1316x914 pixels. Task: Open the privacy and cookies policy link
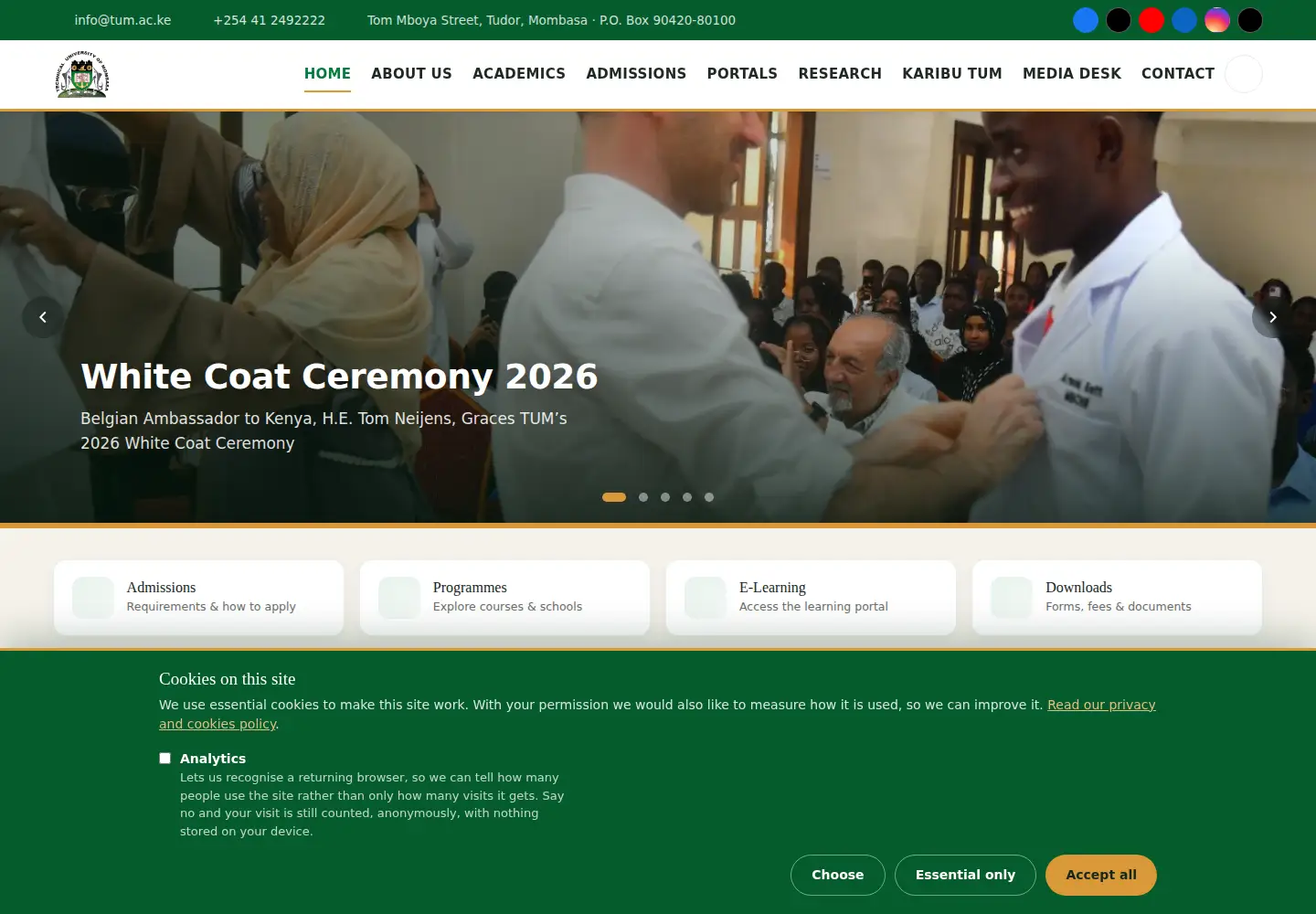click(x=657, y=714)
